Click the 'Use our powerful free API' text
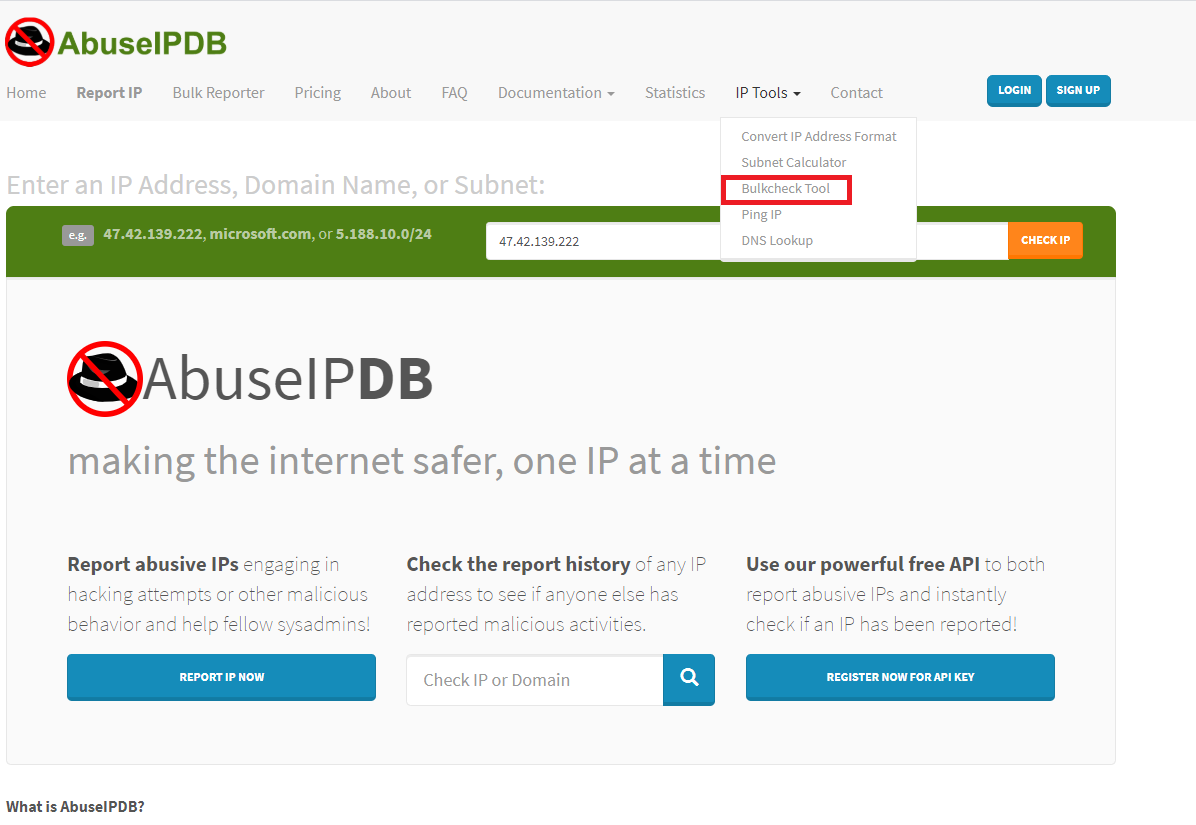This screenshot has height=825, width=1196. pyautogui.click(x=863, y=564)
